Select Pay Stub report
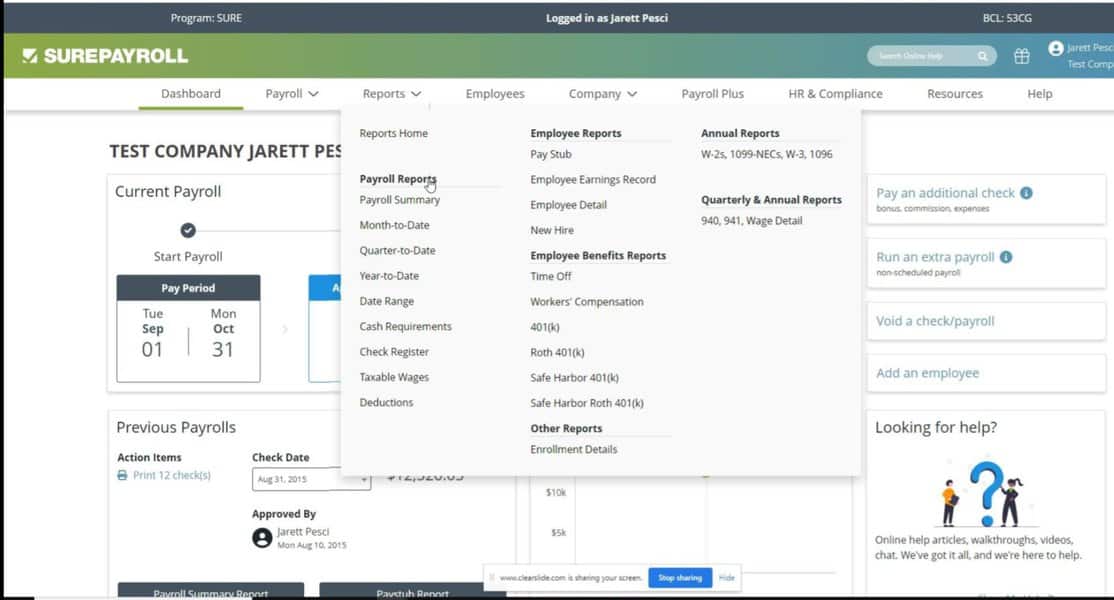The height and width of the screenshot is (600, 1114). click(551, 154)
